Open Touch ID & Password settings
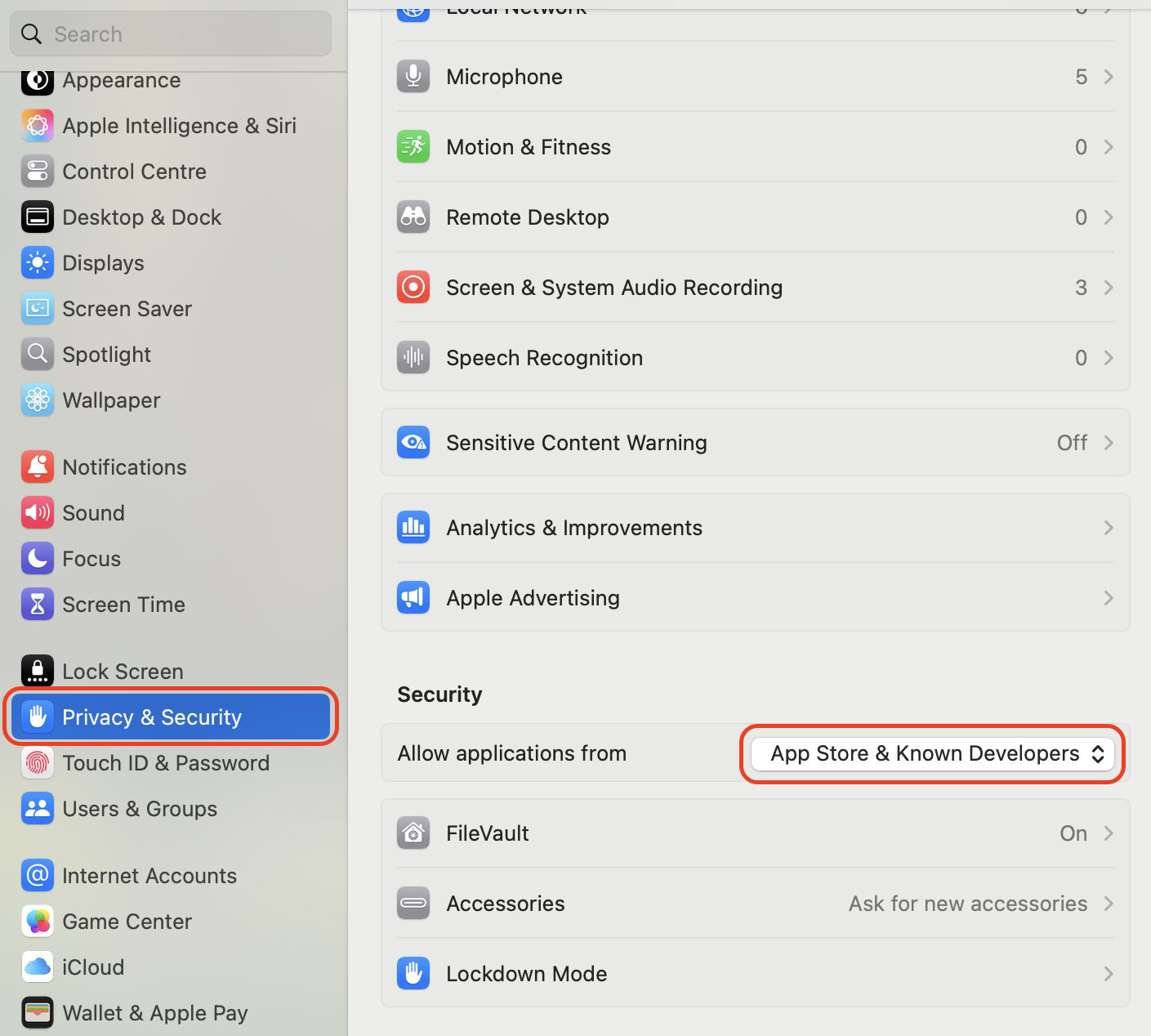Image resolution: width=1151 pixels, height=1036 pixels. (167, 762)
